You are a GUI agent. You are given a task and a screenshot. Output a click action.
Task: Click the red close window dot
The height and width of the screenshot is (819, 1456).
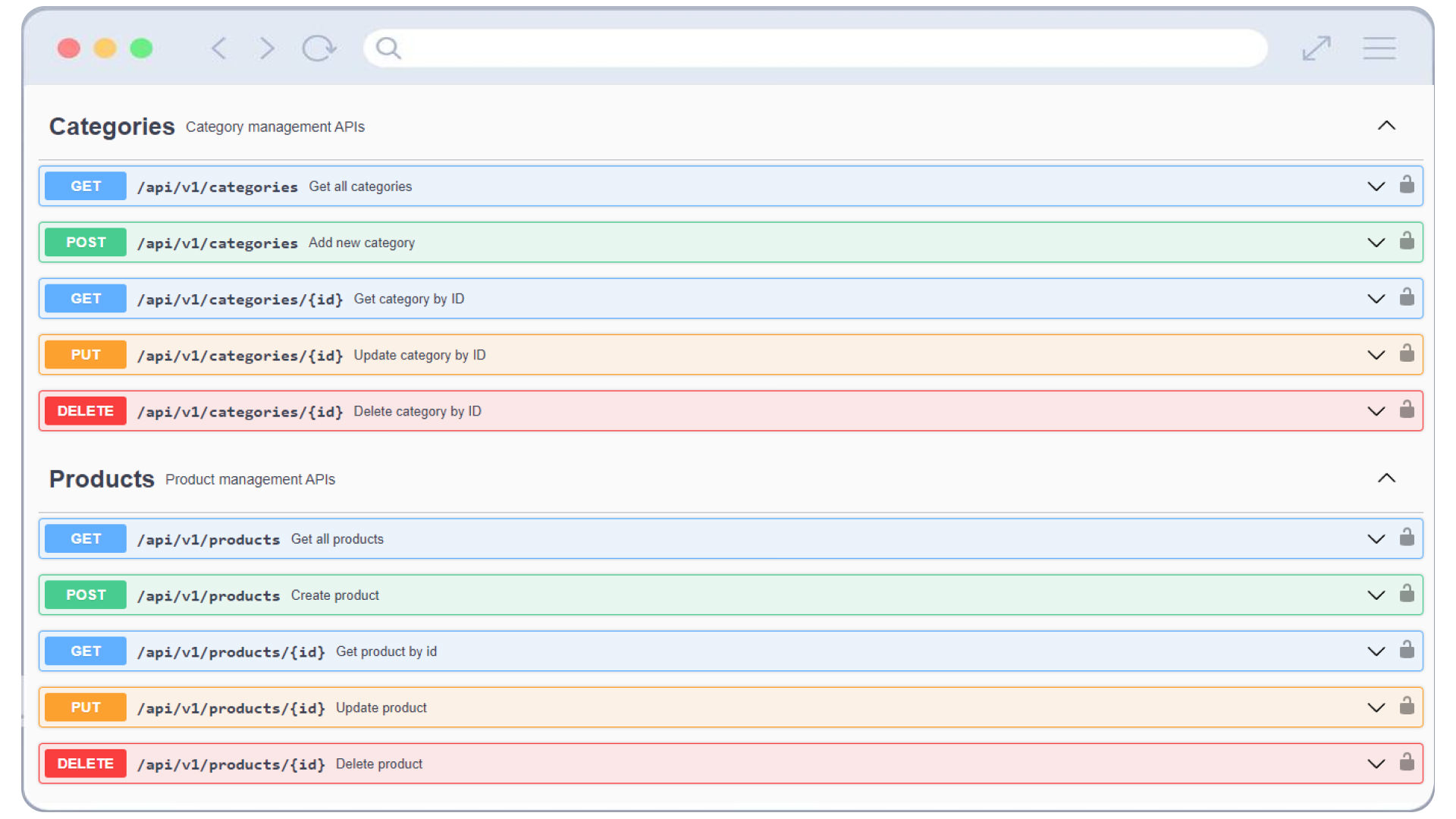pos(69,49)
